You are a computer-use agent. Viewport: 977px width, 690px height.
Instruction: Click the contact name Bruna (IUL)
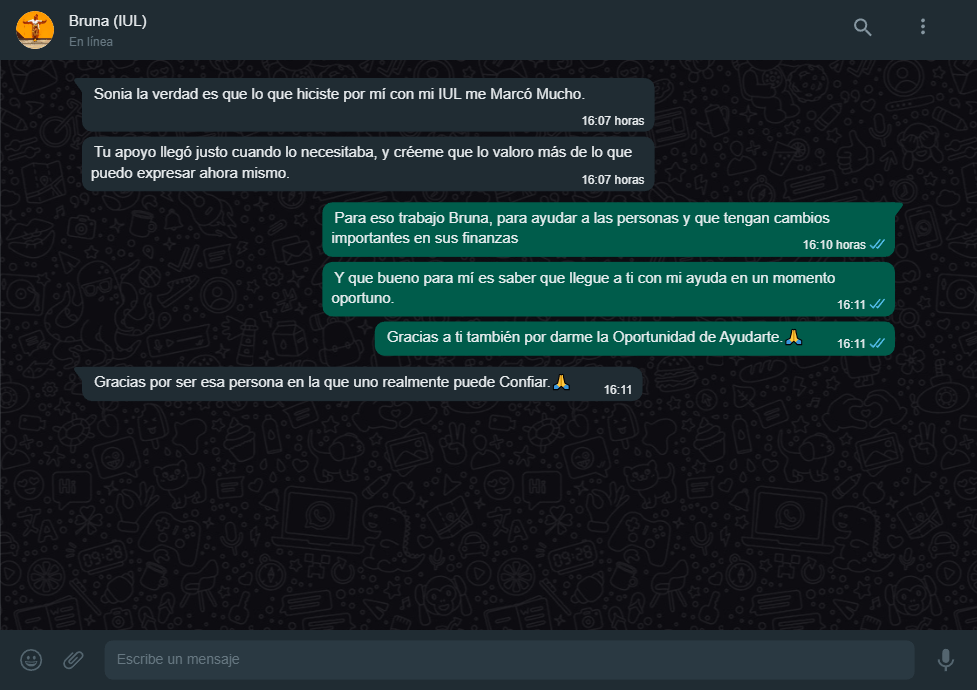tap(108, 21)
